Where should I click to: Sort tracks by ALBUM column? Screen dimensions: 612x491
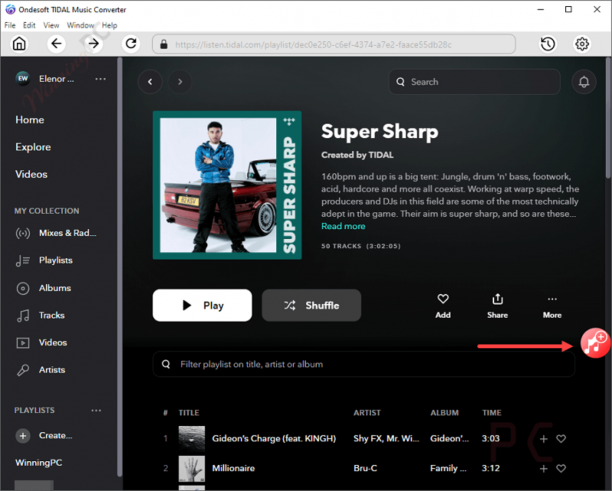coord(445,413)
